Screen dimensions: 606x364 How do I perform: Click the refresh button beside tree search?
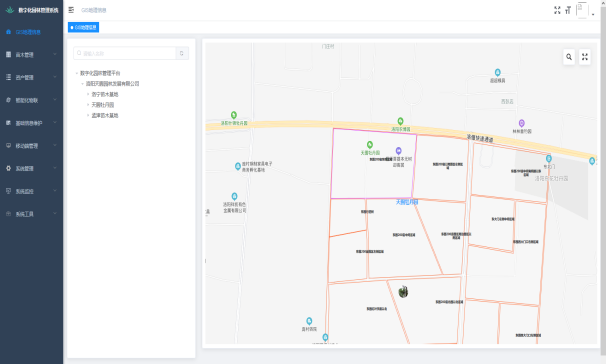[182, 53]
